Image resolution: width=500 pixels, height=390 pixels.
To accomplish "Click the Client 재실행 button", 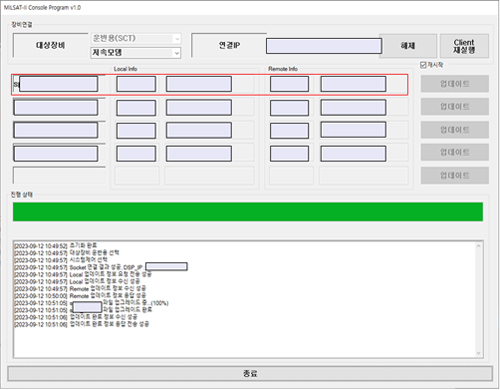I will 464,46.
